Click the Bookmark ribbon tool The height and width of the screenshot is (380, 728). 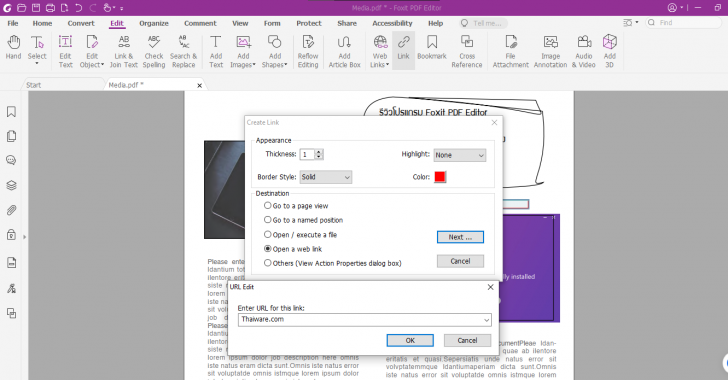coord(432,48)
